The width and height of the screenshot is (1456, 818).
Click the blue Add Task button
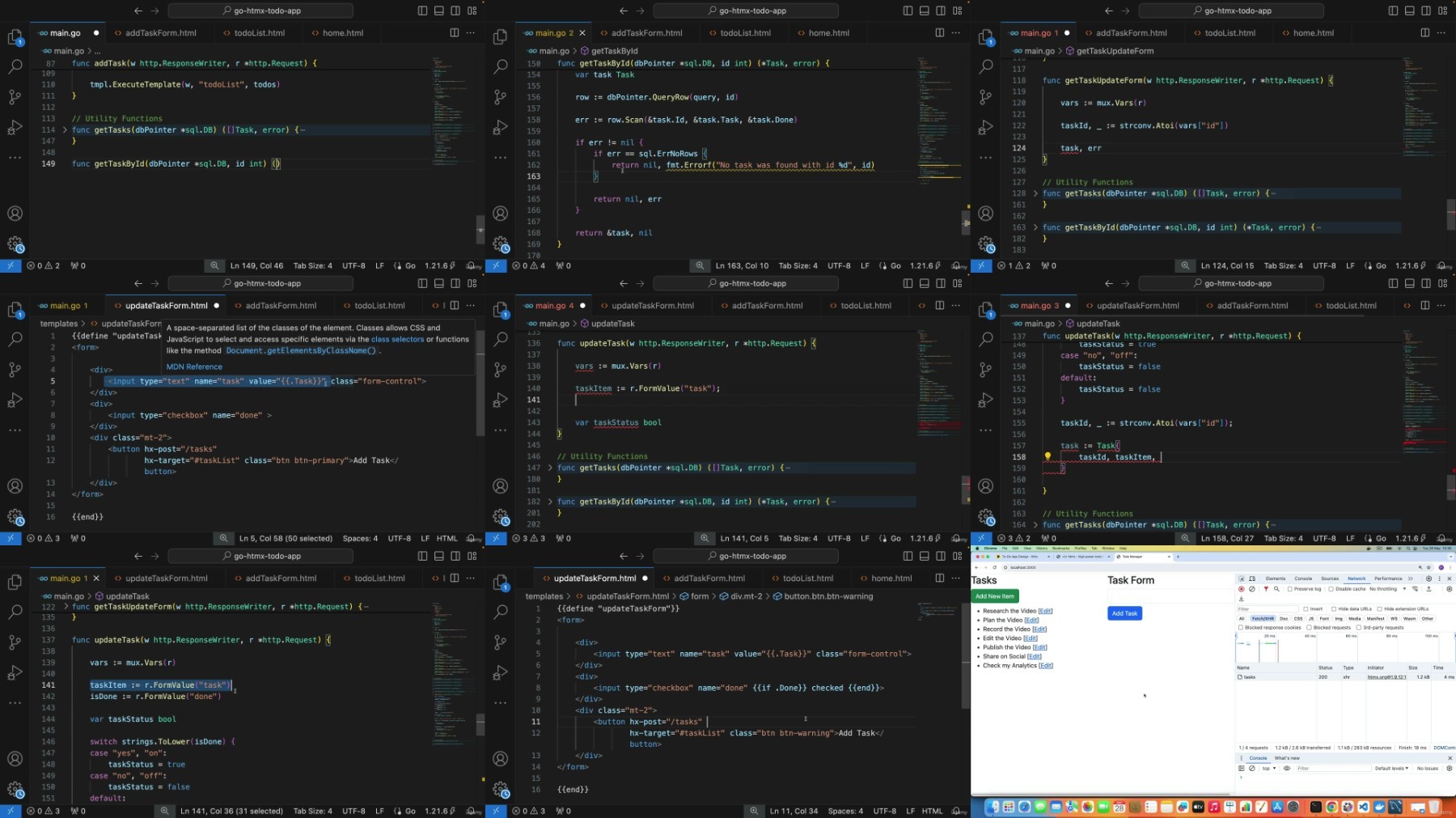pos(1124,613)
